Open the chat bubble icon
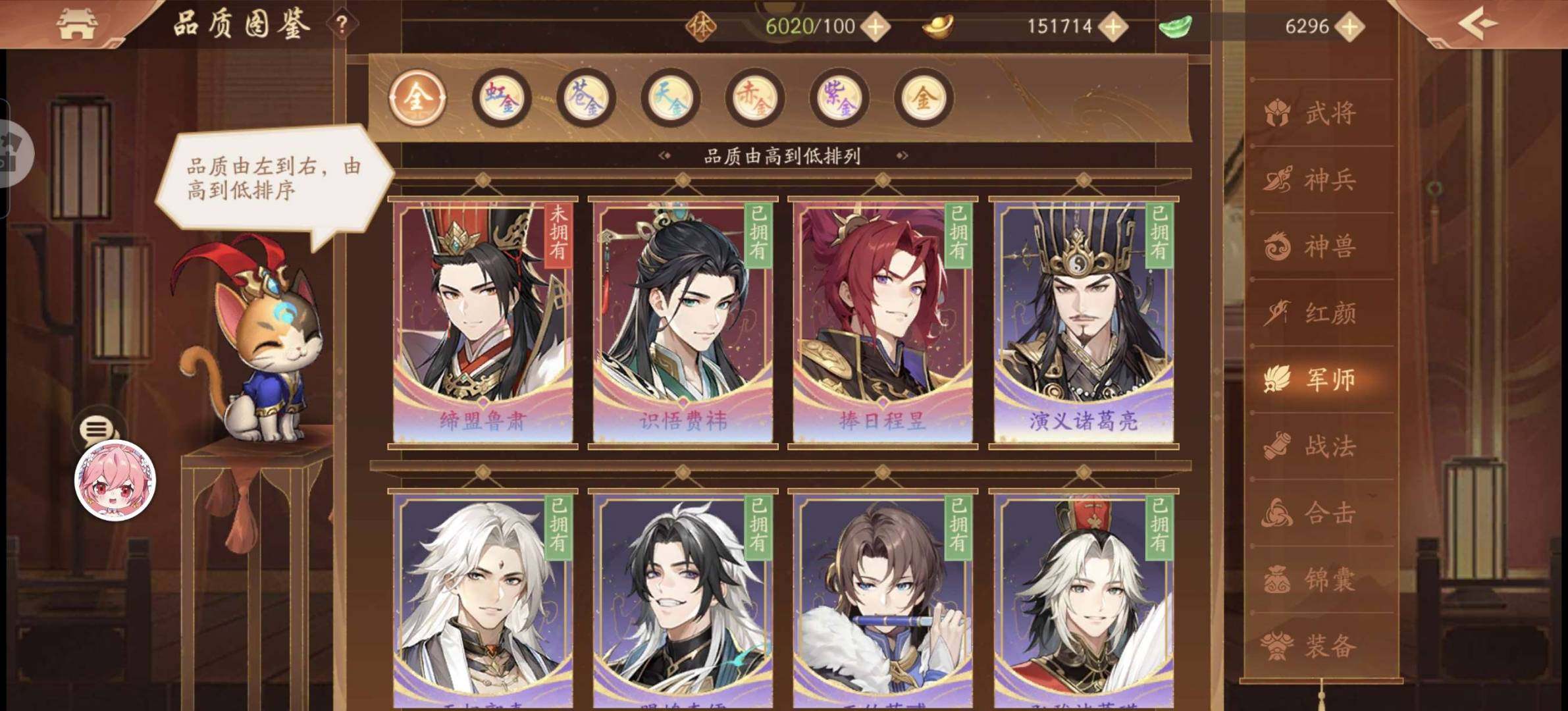1568x711 pixels. pyautogui.click(x=97, y=430)
